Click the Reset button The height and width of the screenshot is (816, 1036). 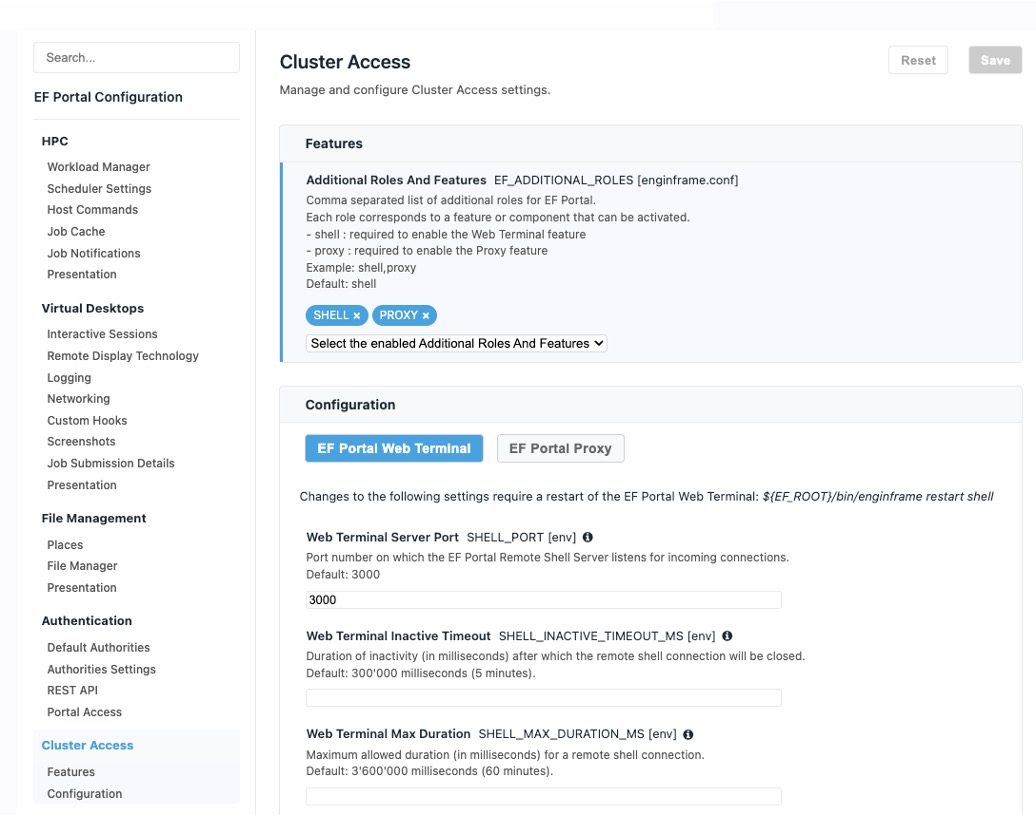[x=917, y=60]
